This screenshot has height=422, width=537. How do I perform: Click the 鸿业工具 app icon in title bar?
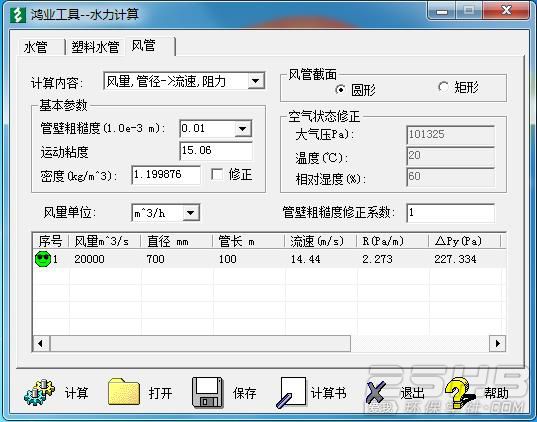click(18, 14)
